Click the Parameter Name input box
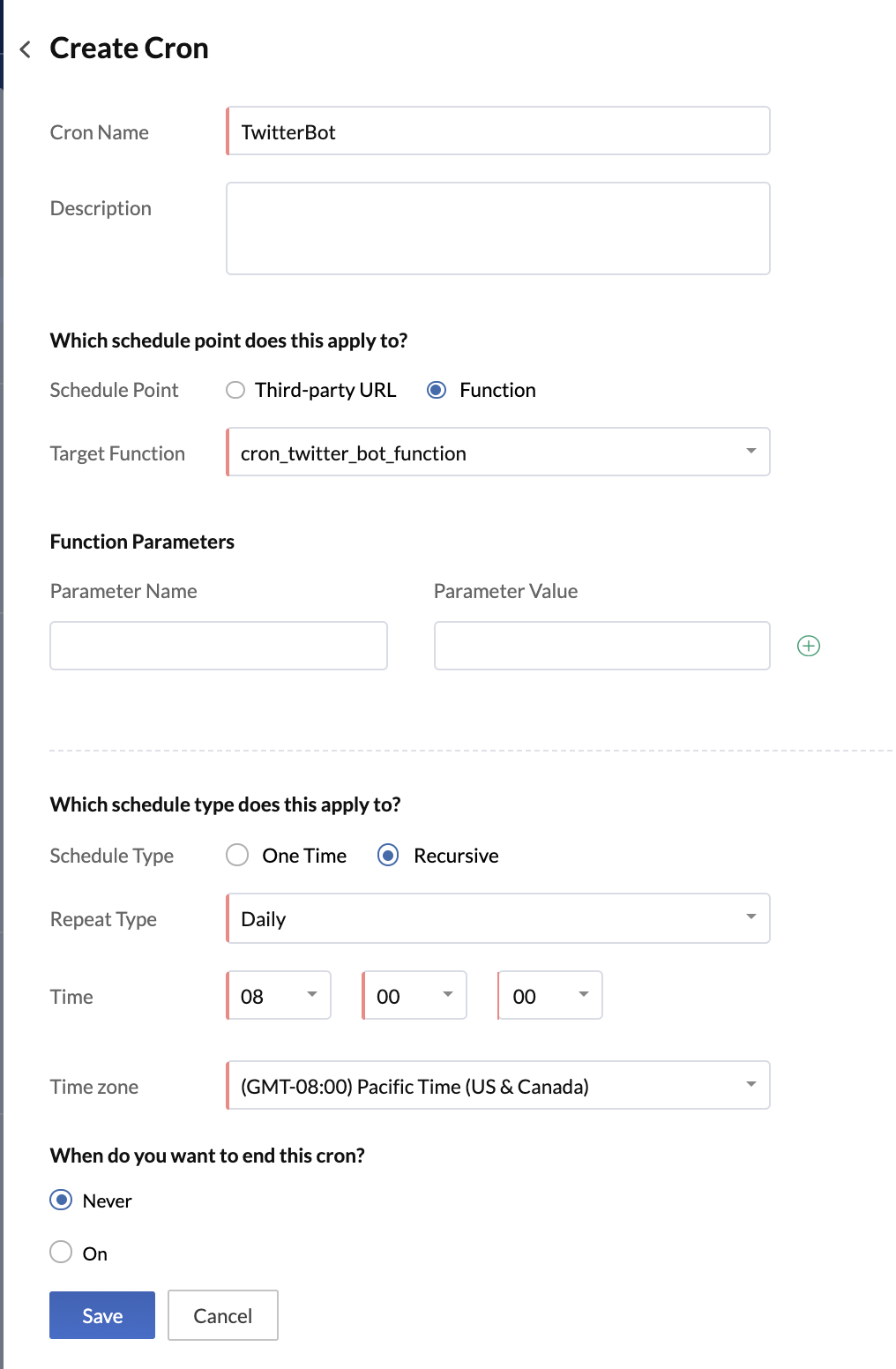 (219, 646)
